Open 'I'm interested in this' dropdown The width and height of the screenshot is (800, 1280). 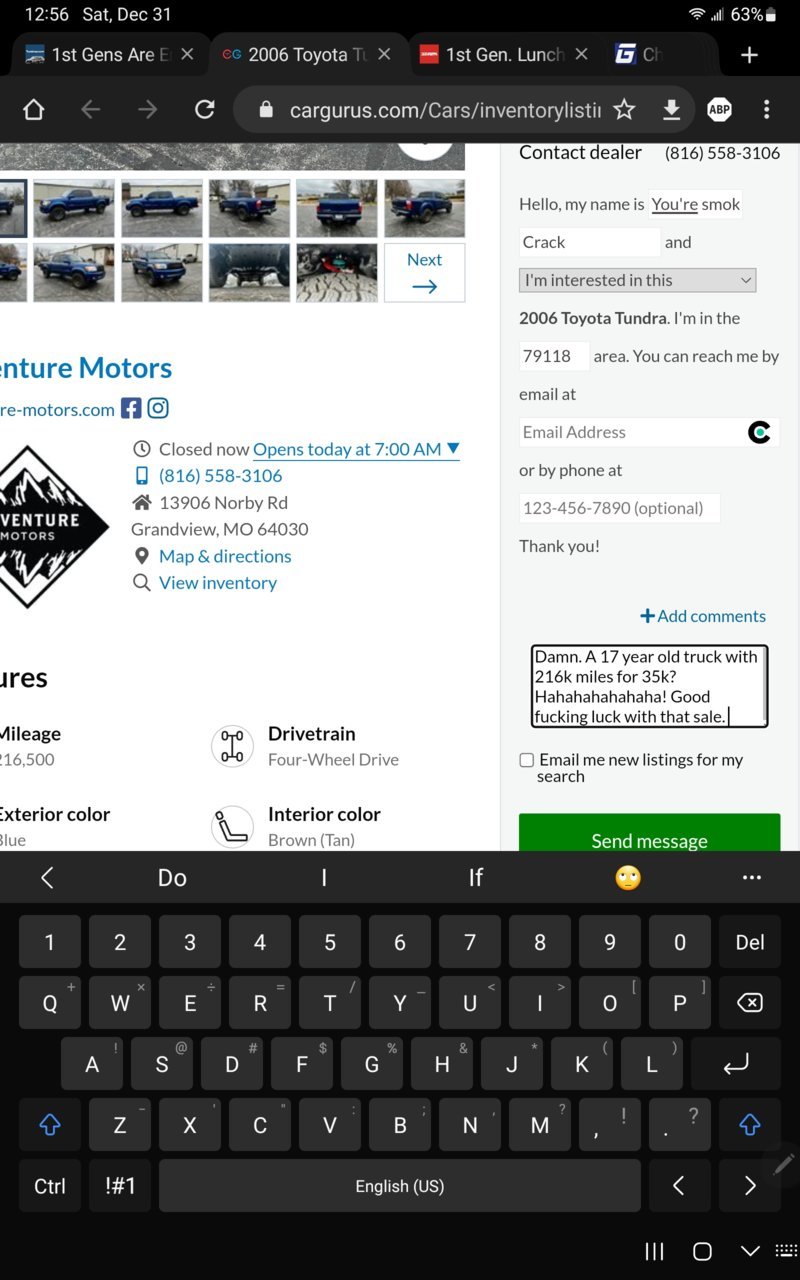tap(637, 280)
